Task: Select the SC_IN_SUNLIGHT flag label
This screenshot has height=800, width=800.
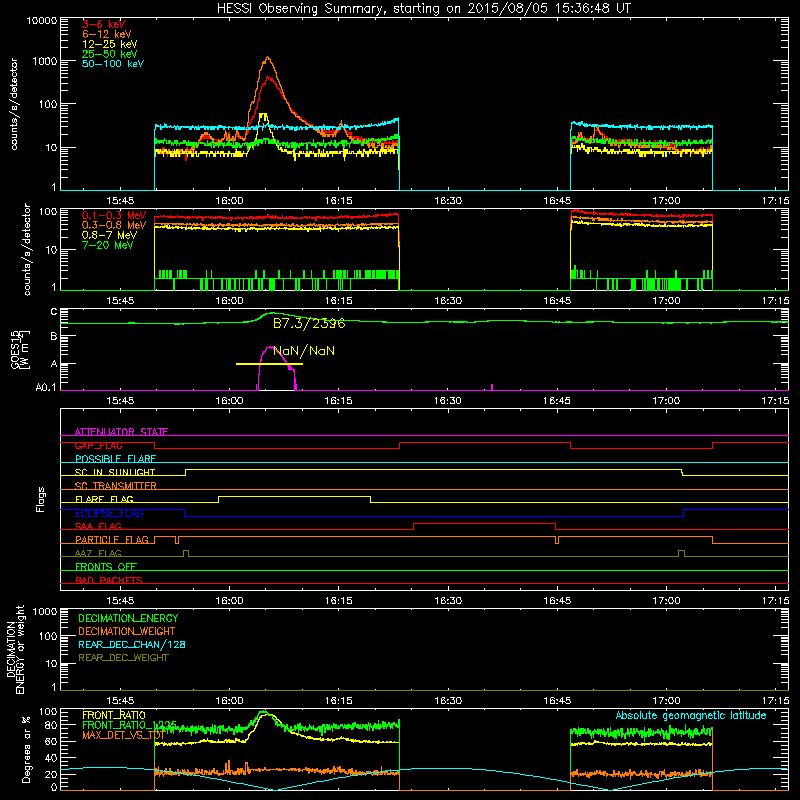Action: click(115, 472)
